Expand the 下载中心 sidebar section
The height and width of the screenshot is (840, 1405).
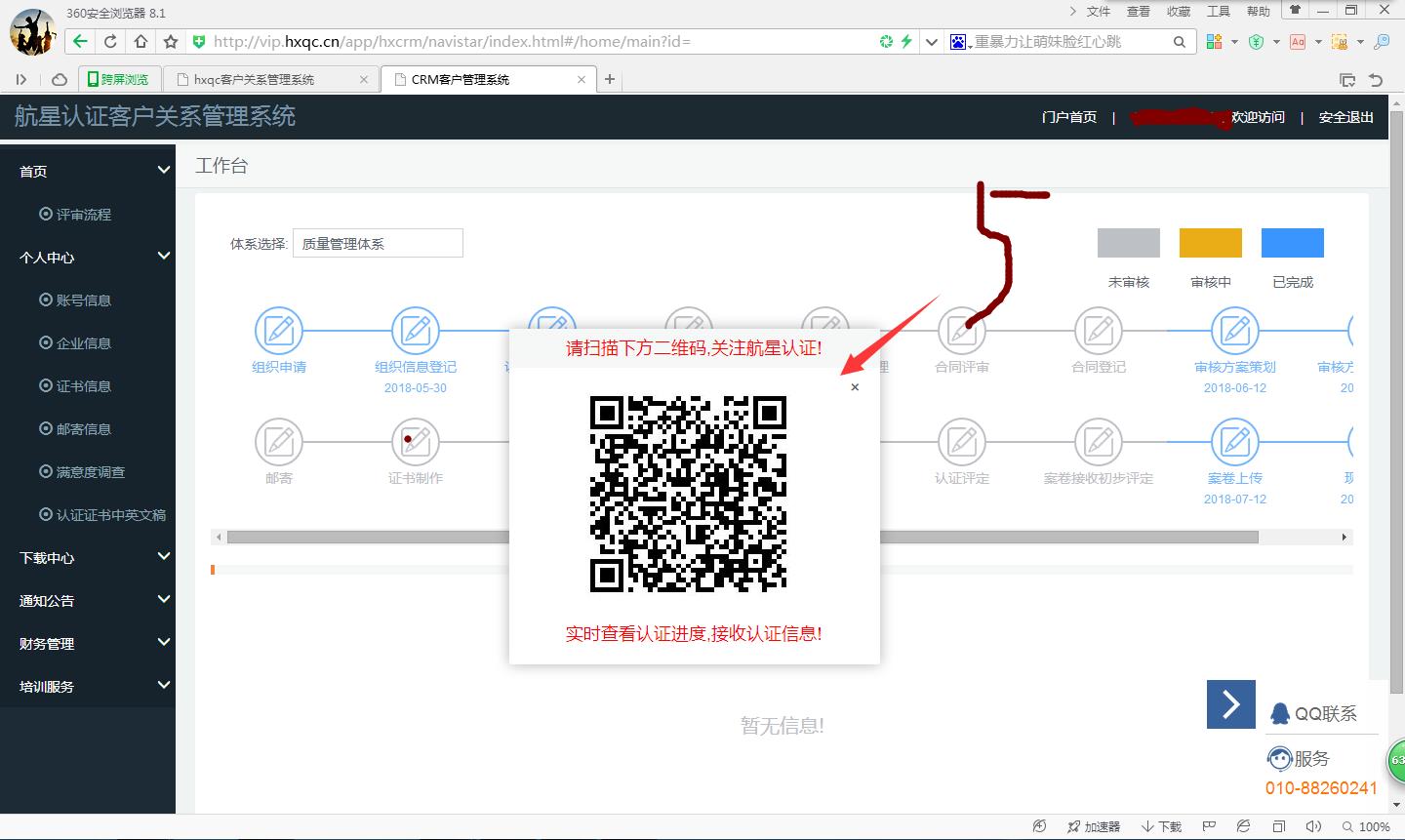(x=163, y=557)
